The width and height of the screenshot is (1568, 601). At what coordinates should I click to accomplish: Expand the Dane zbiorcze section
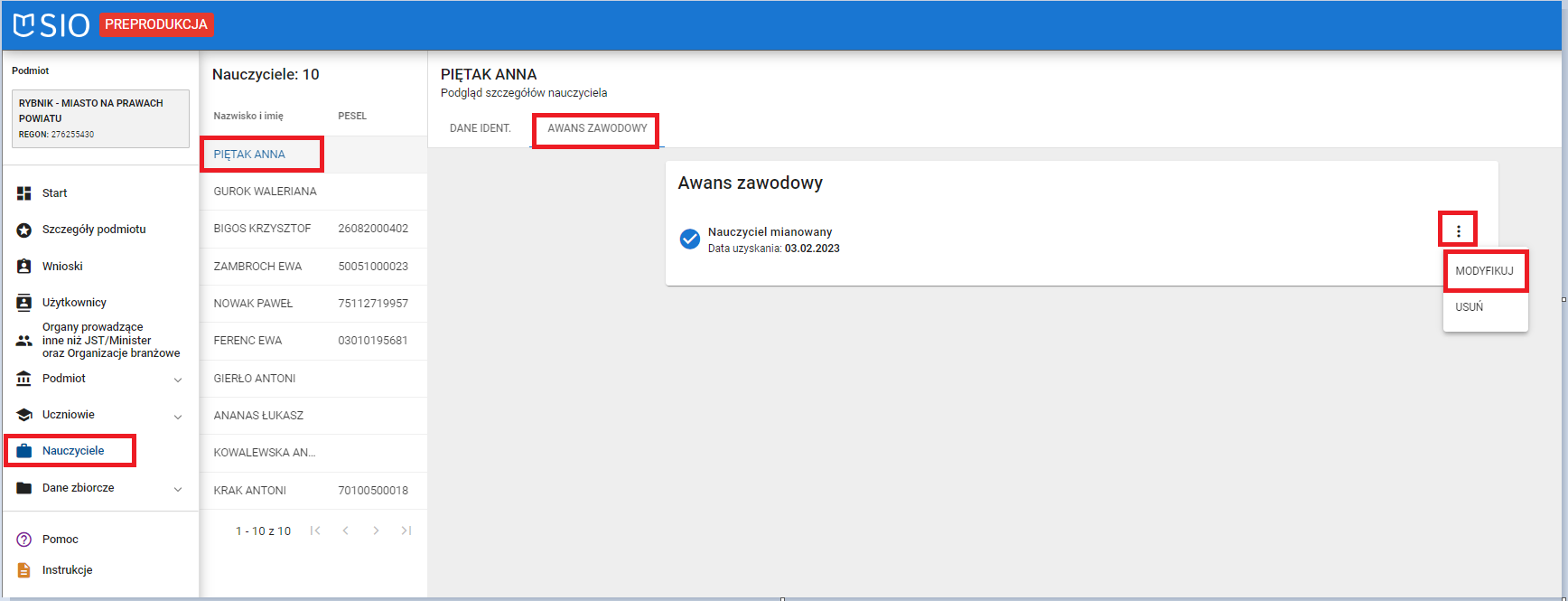tap(178, 489)
